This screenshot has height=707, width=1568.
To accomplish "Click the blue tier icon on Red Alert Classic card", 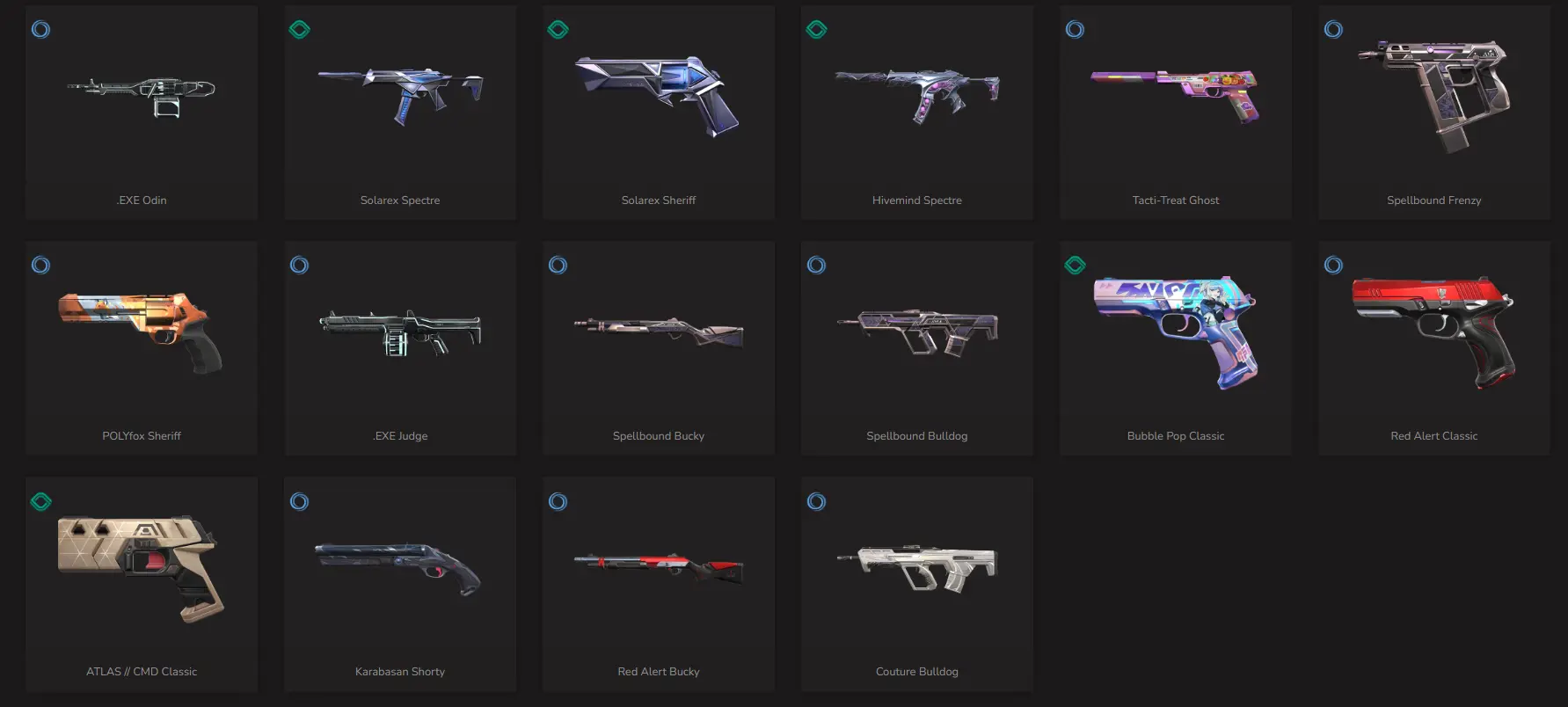I will click(1333, 266).
